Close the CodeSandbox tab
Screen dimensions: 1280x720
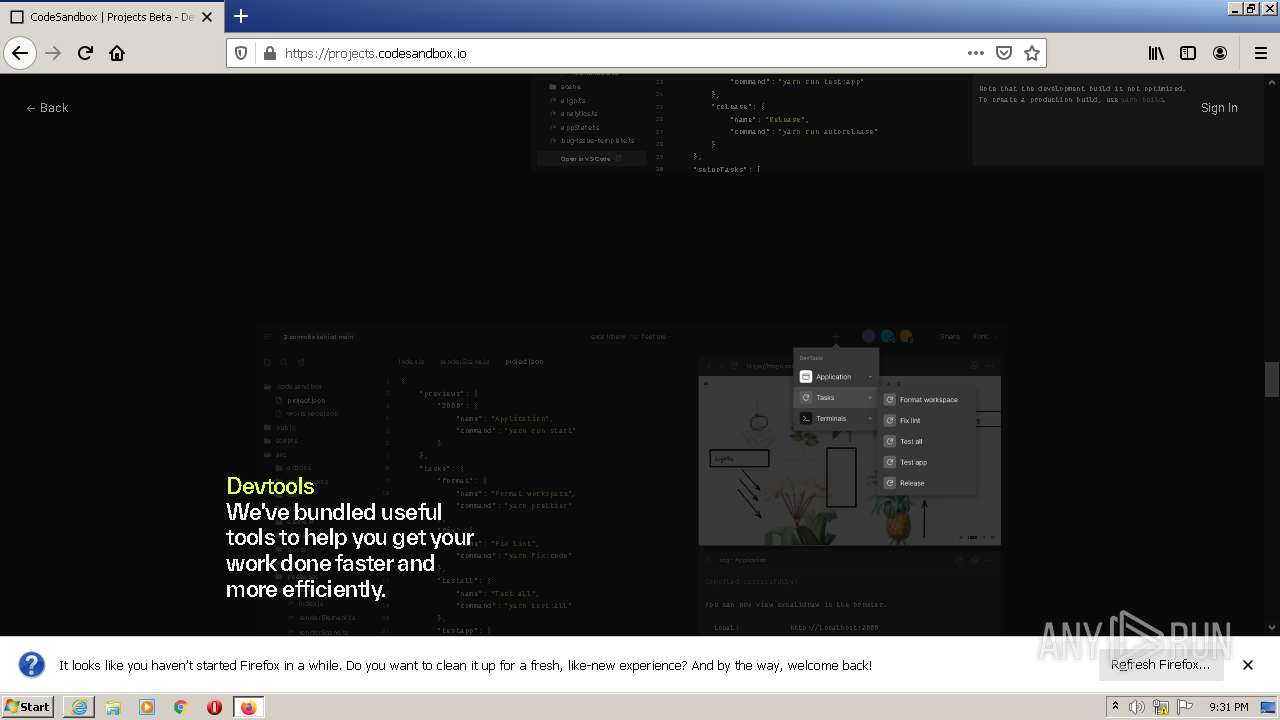(x=207, y=17)
